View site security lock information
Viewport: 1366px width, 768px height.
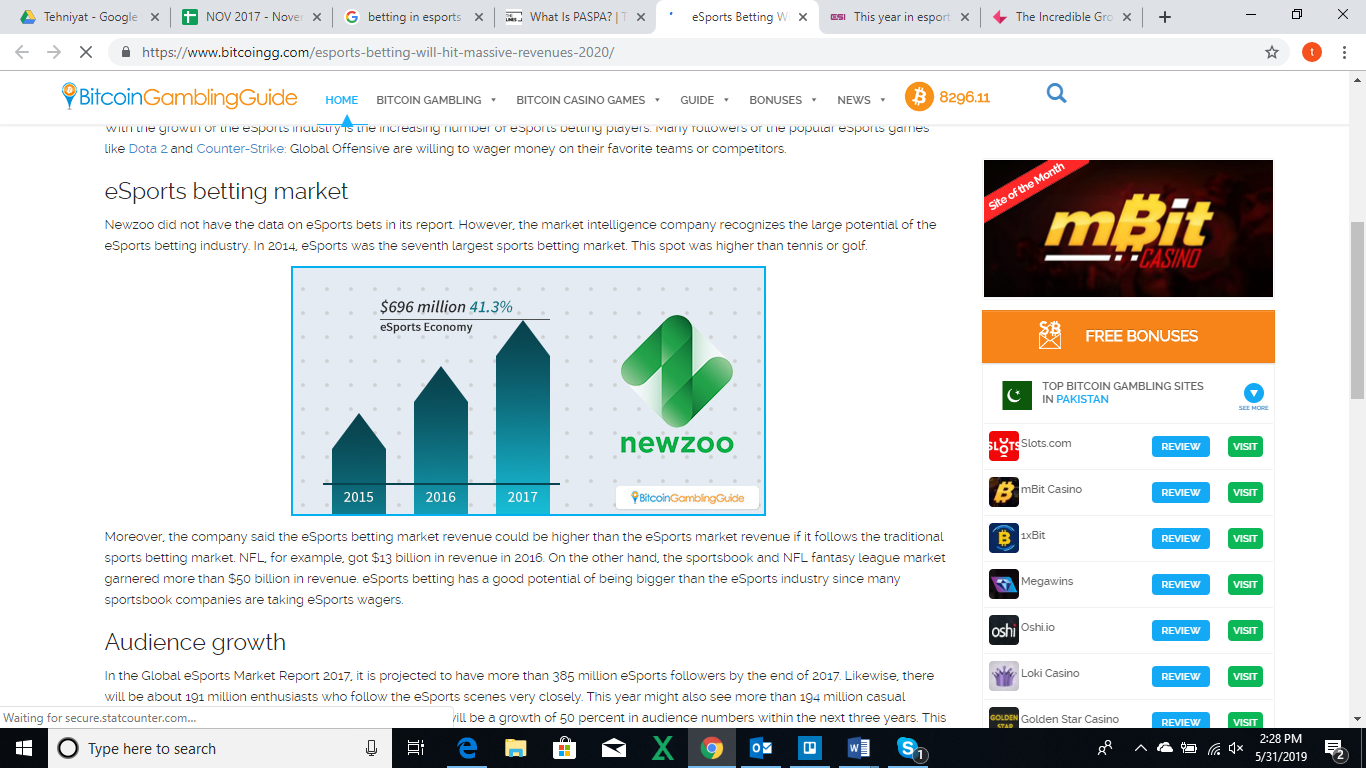click(126, 52)
